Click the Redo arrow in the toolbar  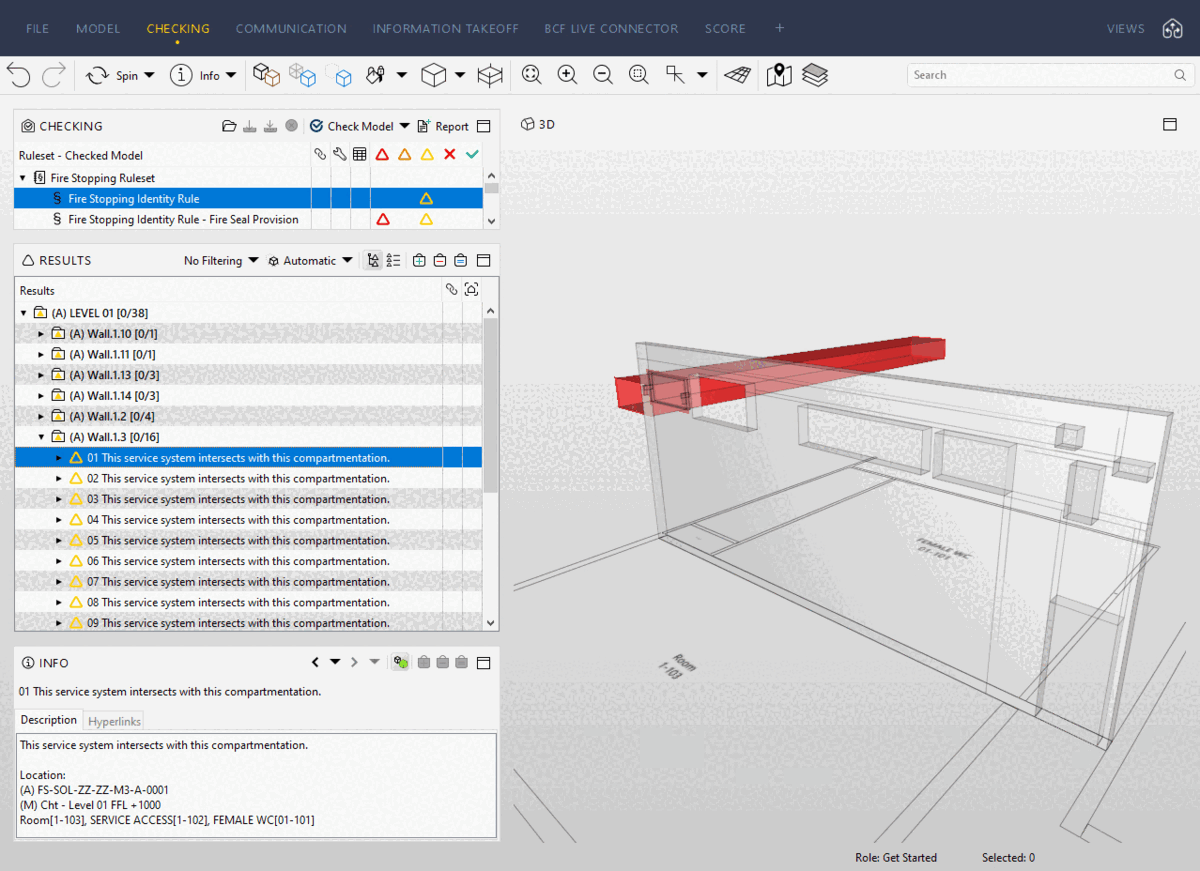click(54, 75)
